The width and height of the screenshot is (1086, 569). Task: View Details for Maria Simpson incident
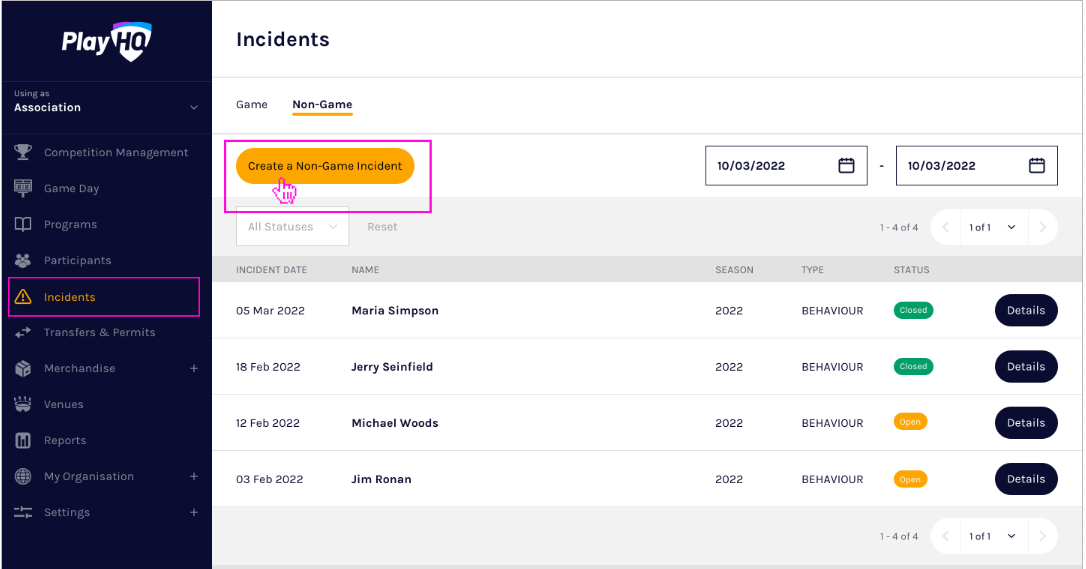click(x=1025, y=310)
